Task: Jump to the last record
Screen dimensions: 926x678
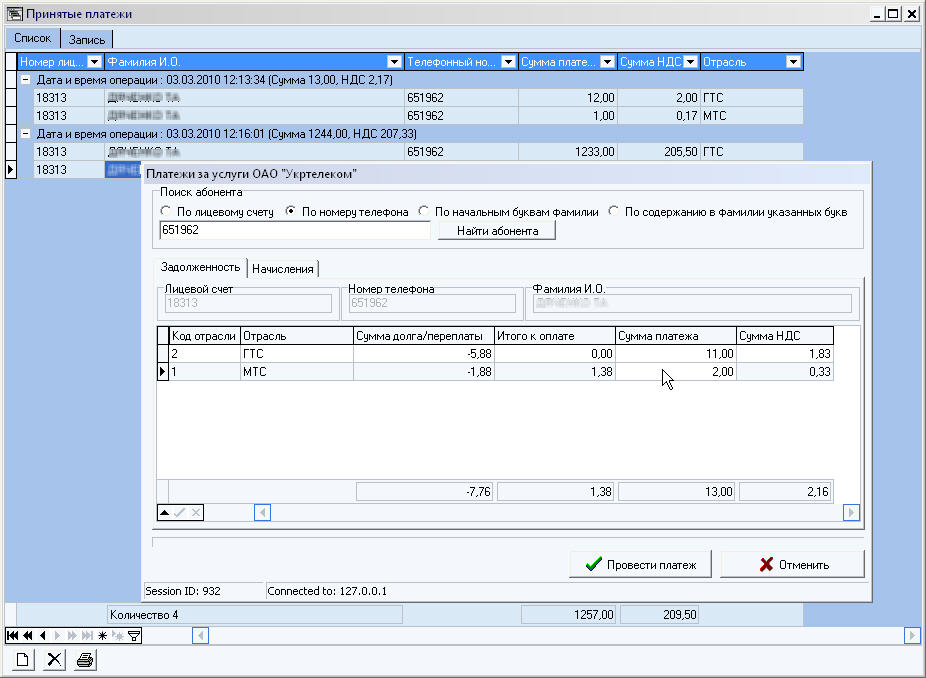Action: pos(87,635)
